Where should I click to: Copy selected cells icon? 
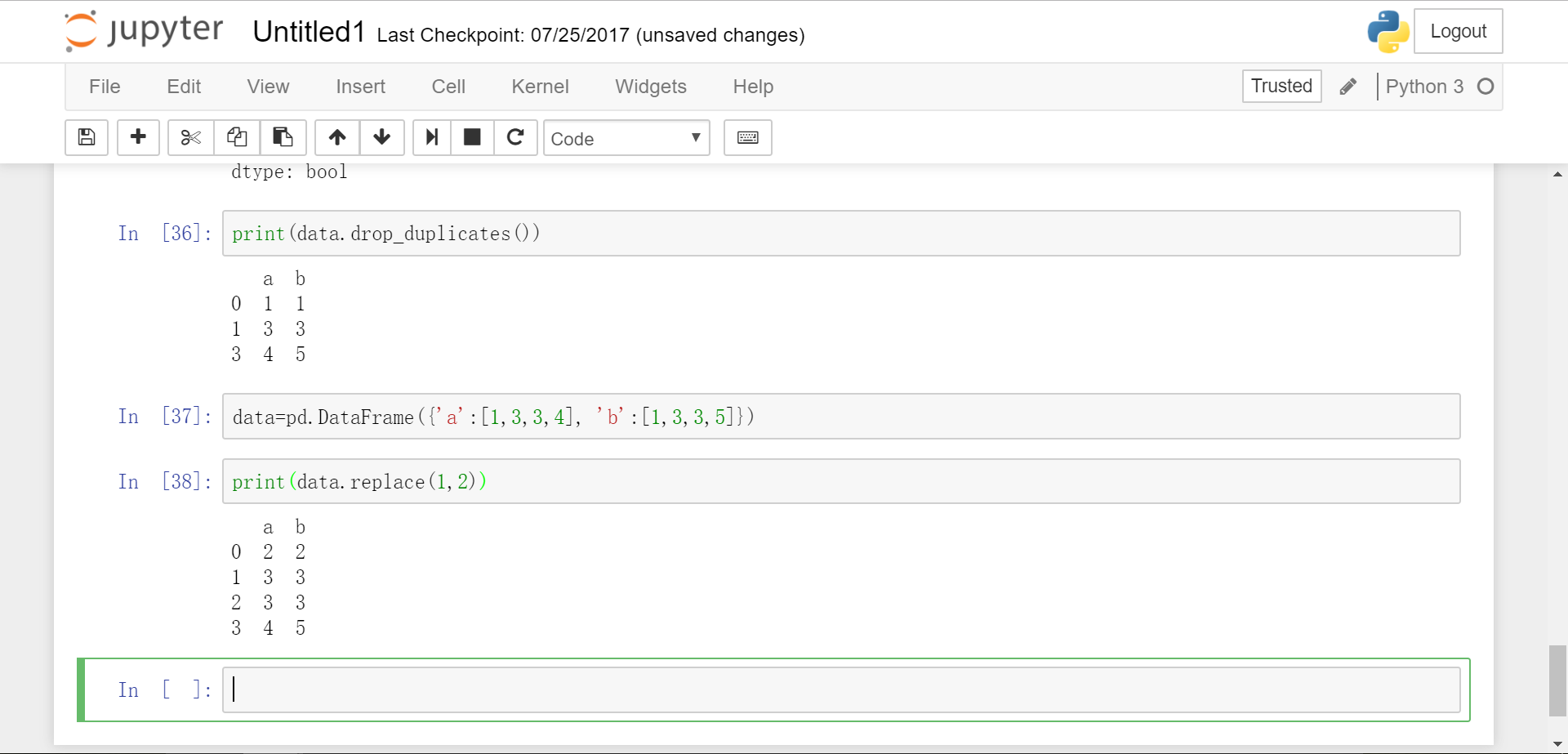237,137
